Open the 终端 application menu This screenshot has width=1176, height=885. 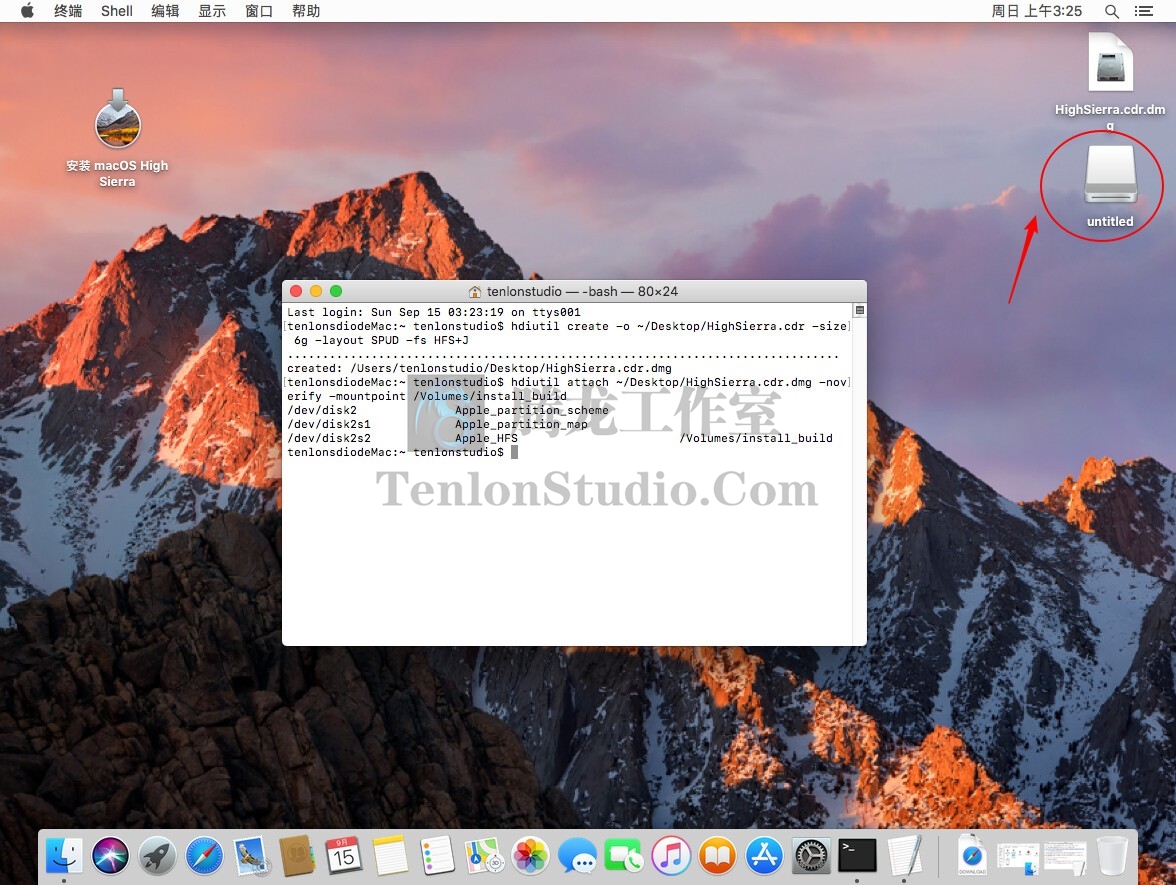(68, 11)
